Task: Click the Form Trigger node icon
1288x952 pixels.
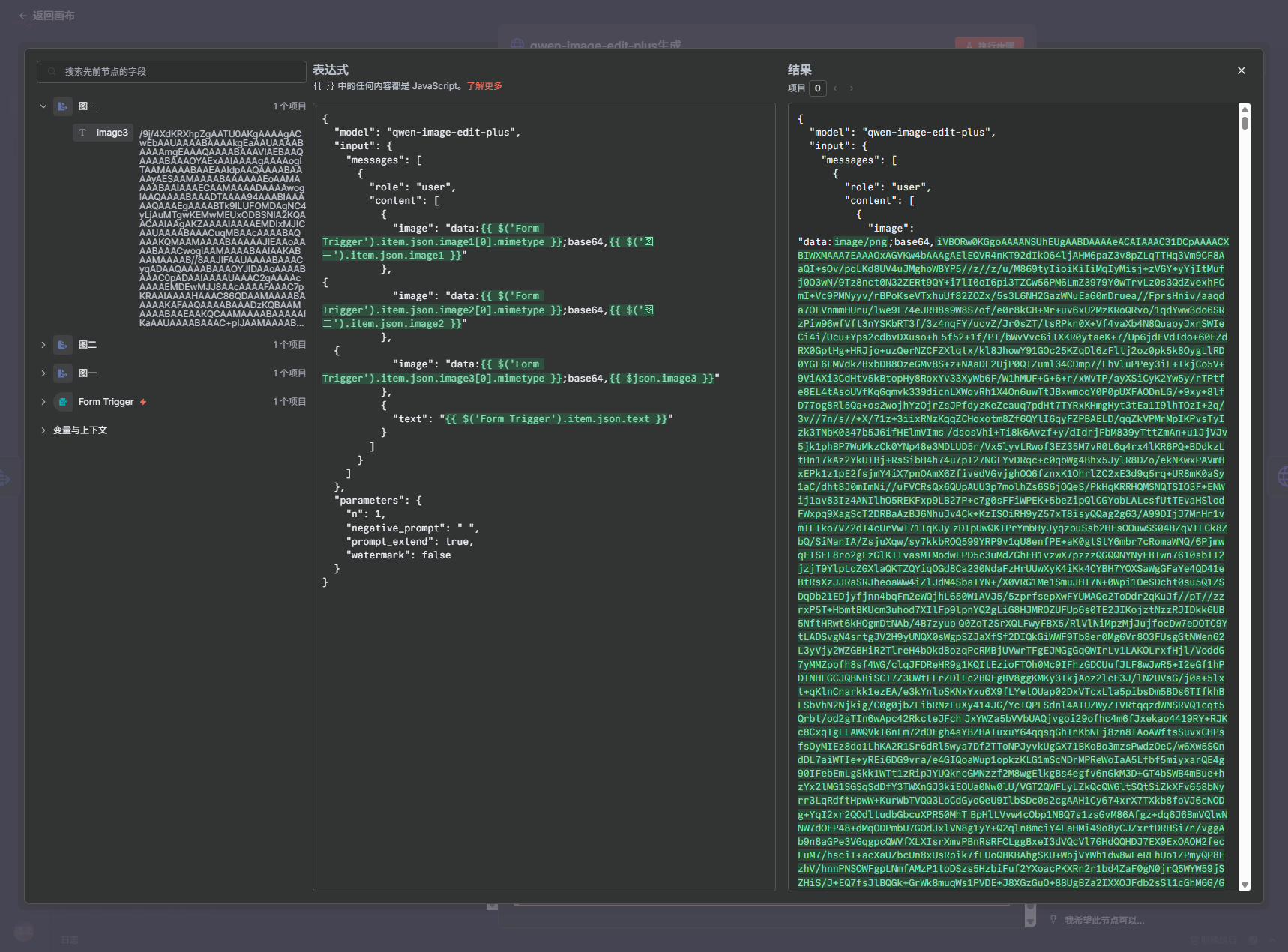Action: (63, 402)
